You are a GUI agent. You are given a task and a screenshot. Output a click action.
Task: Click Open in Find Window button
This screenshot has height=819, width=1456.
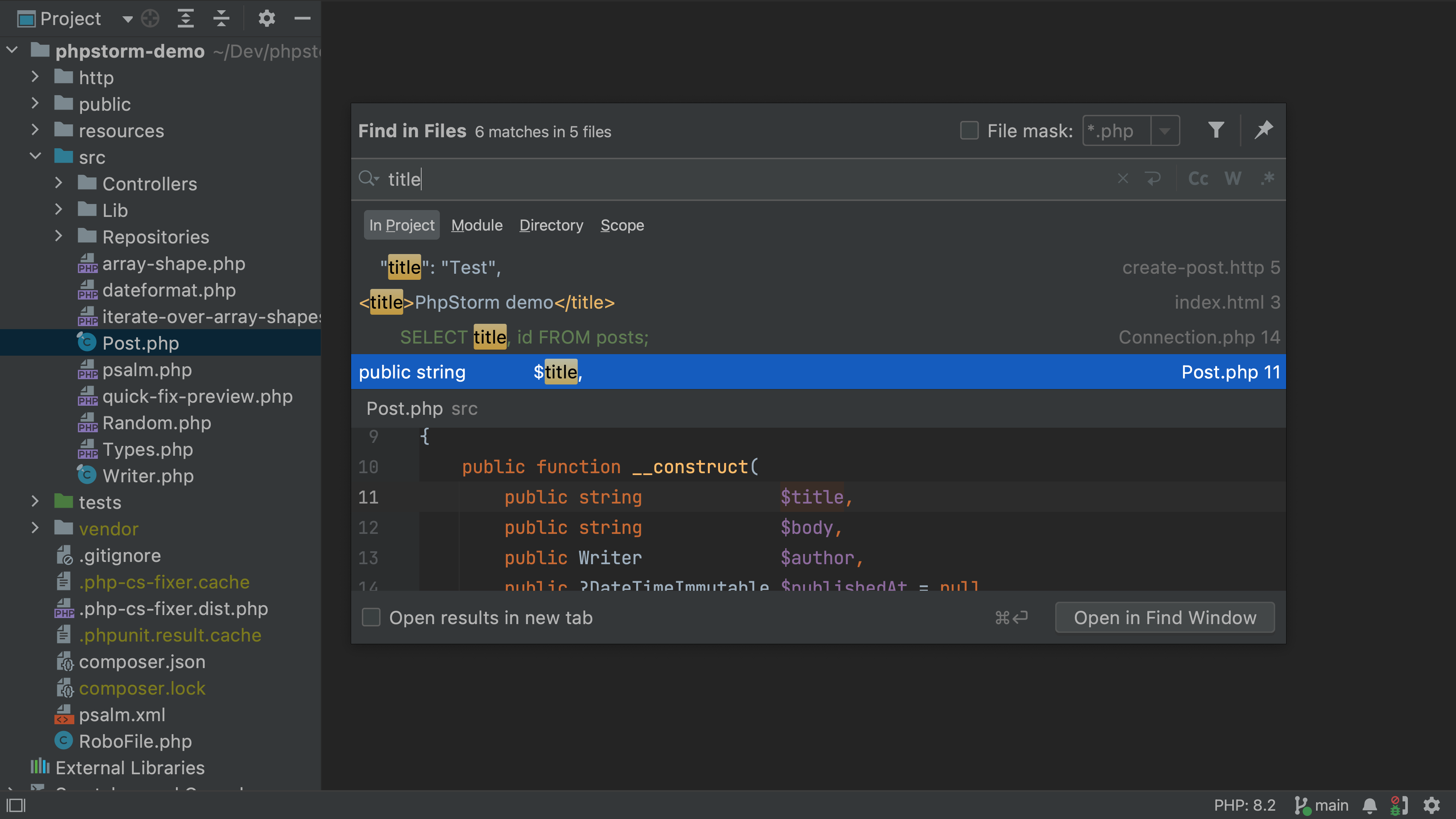1165,617
